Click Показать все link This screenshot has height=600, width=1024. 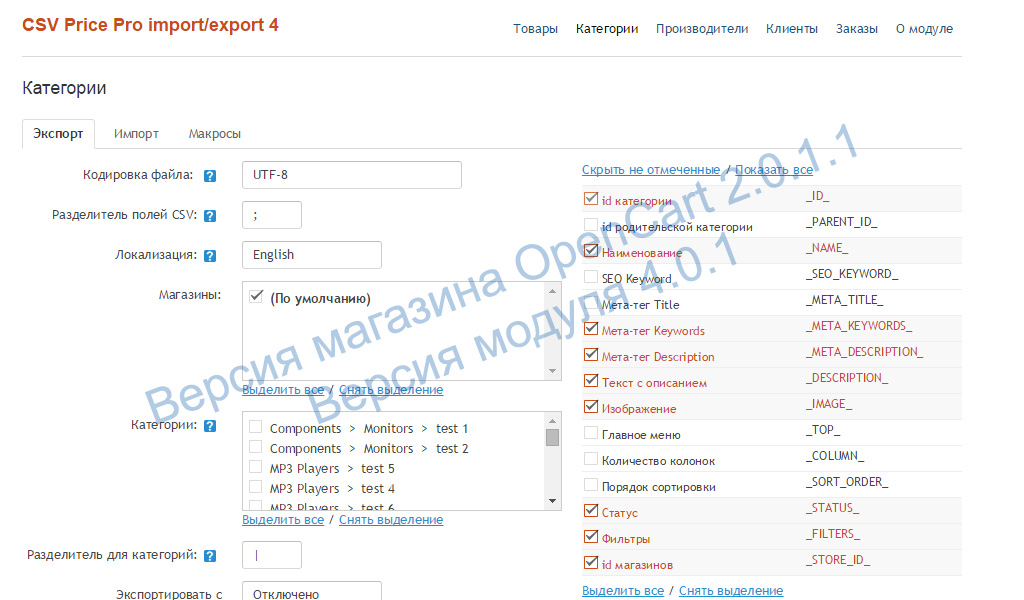(774, 170)
